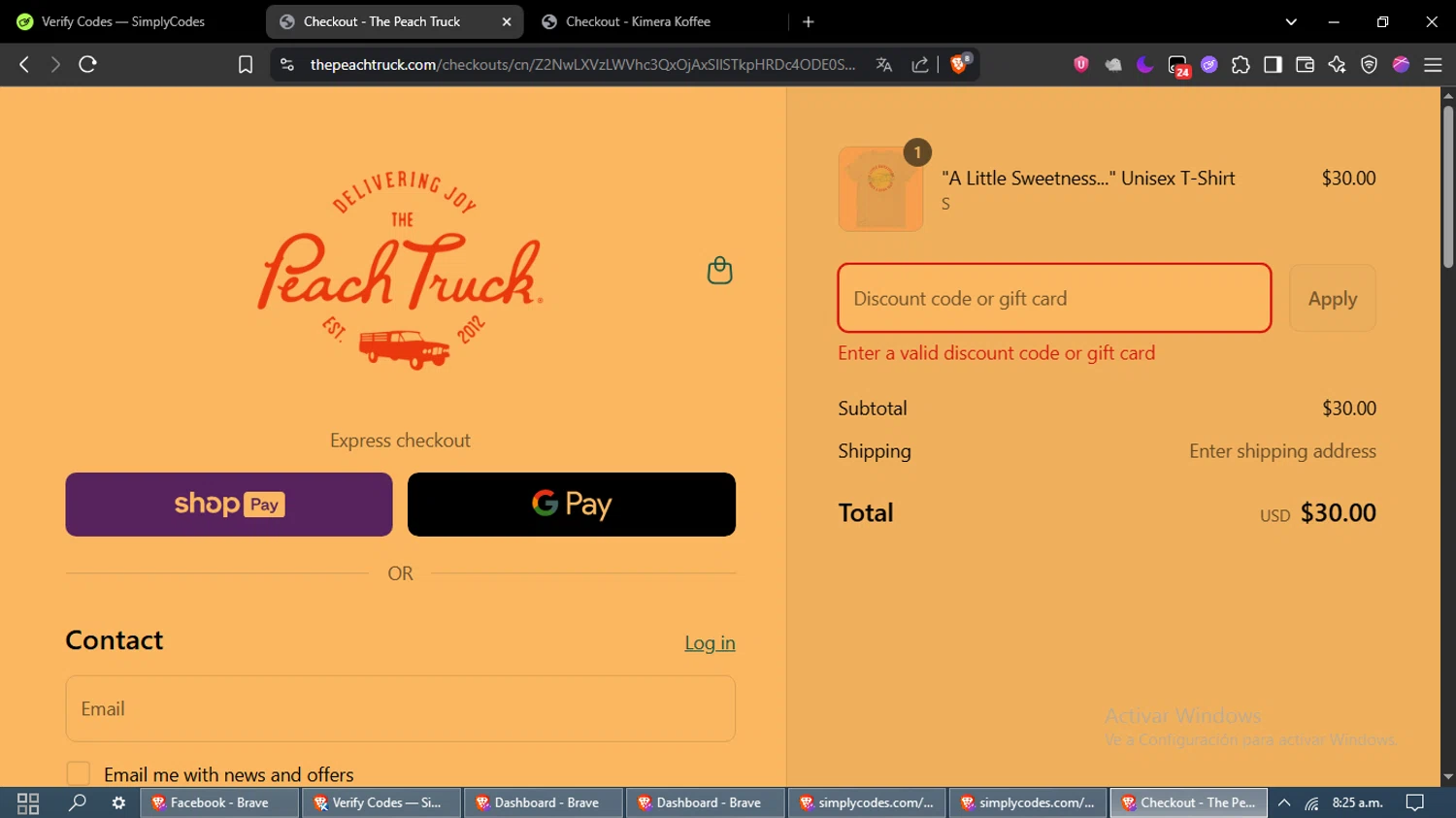Click the Apply discount button

1333,298
